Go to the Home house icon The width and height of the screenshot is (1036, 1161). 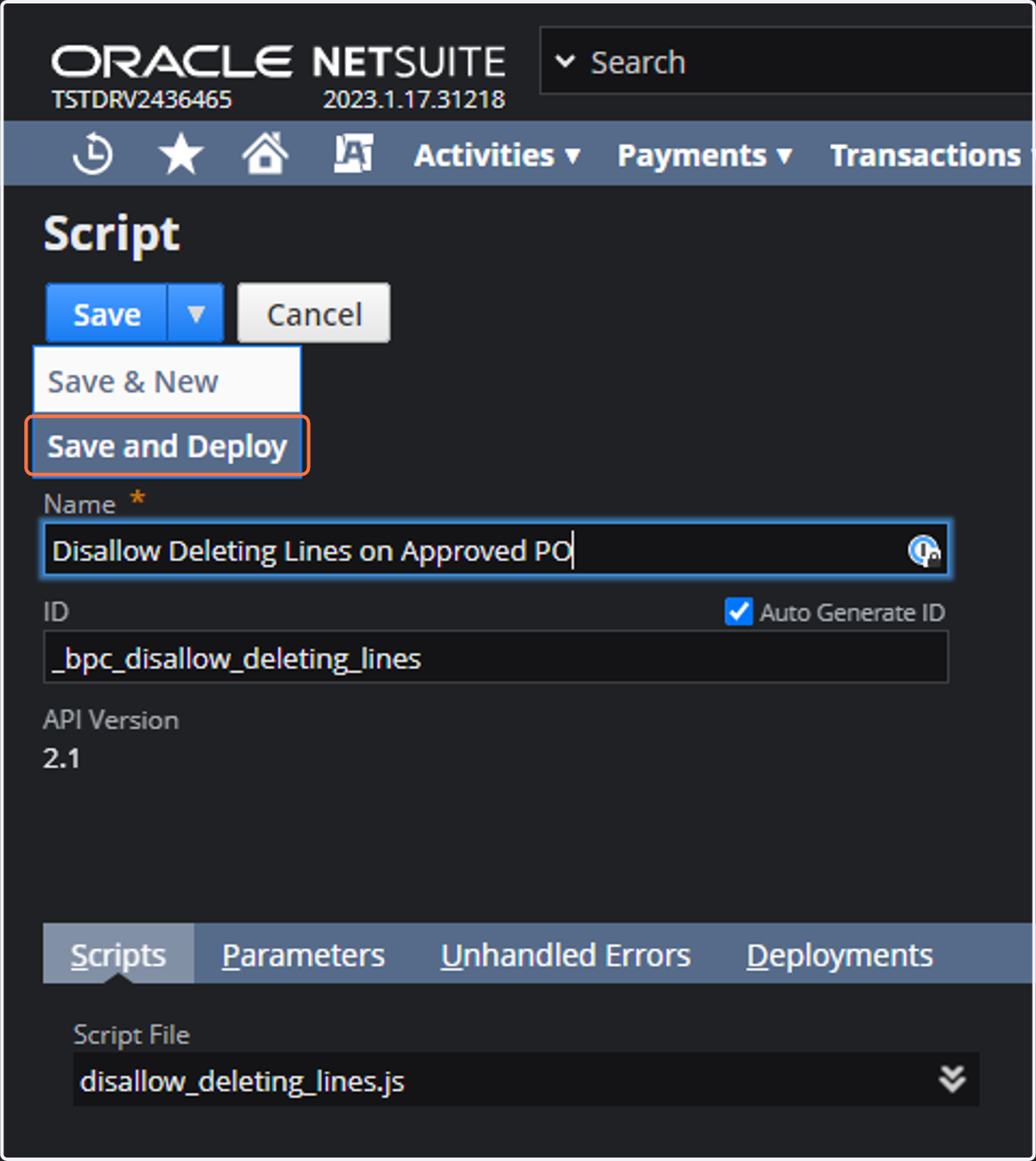[x=265, y=154]
